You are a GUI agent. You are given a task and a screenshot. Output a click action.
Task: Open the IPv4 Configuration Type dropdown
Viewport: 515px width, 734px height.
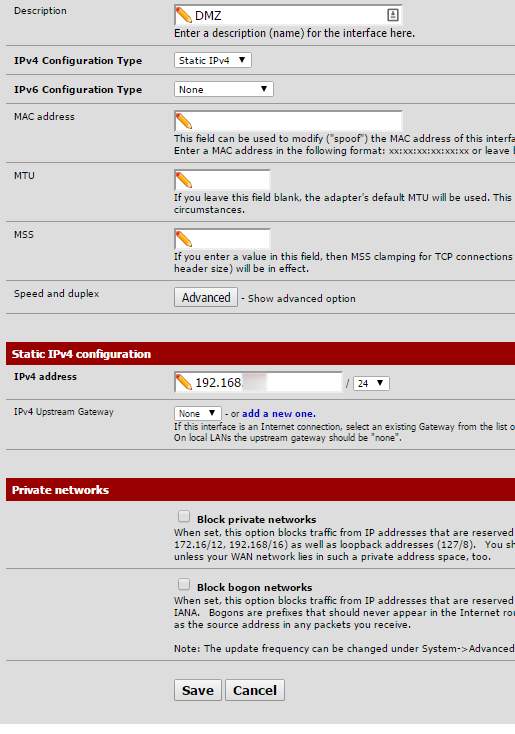click(213, 60)
